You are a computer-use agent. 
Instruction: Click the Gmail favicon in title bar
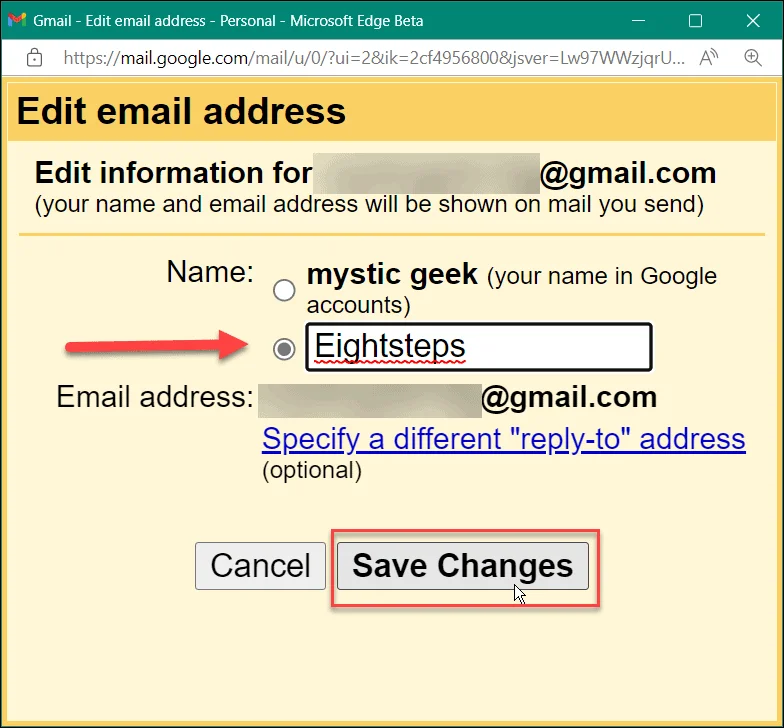(x=17, y=20)
